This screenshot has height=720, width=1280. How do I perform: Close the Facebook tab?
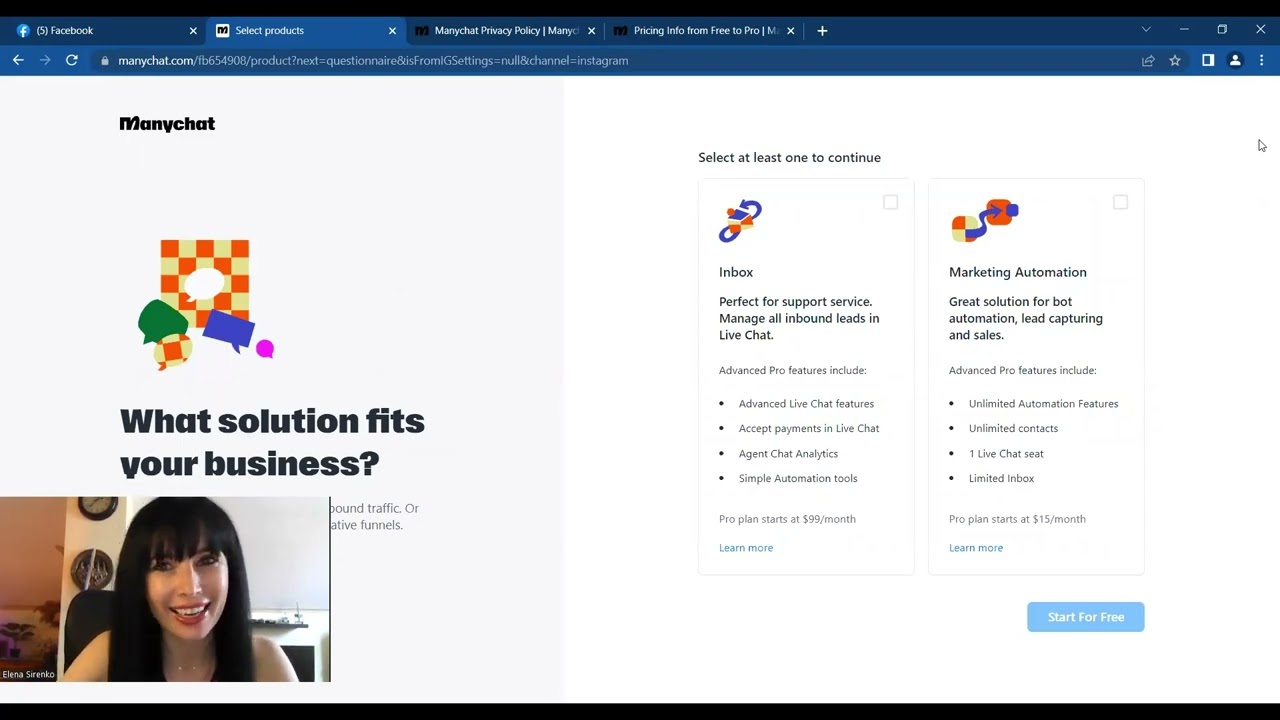point(193,31)
